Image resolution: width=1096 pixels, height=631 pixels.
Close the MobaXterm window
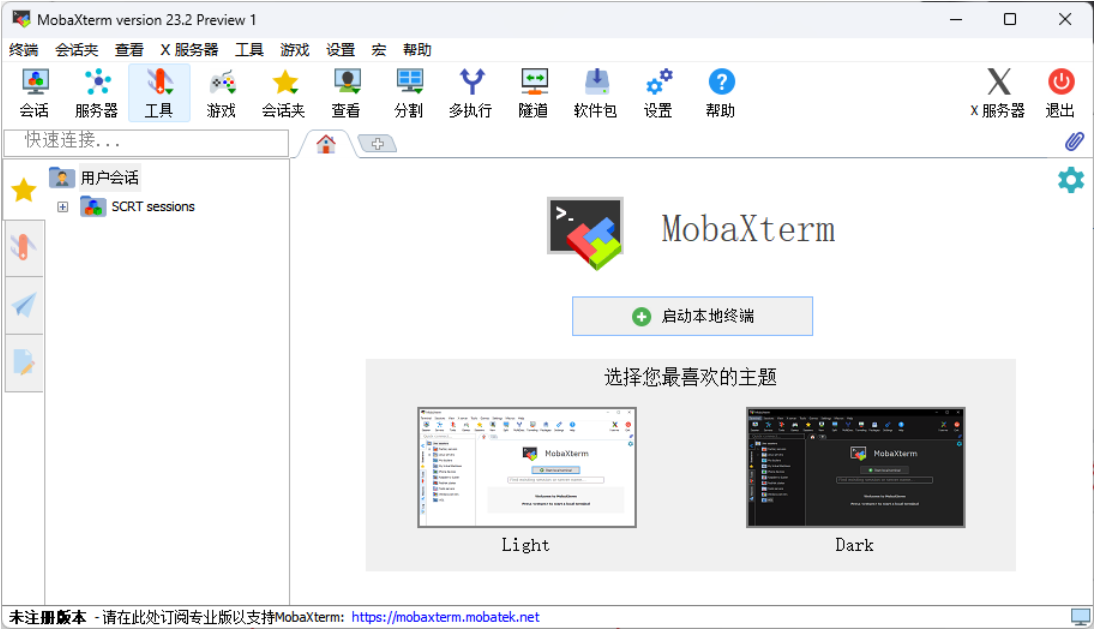1065,20
